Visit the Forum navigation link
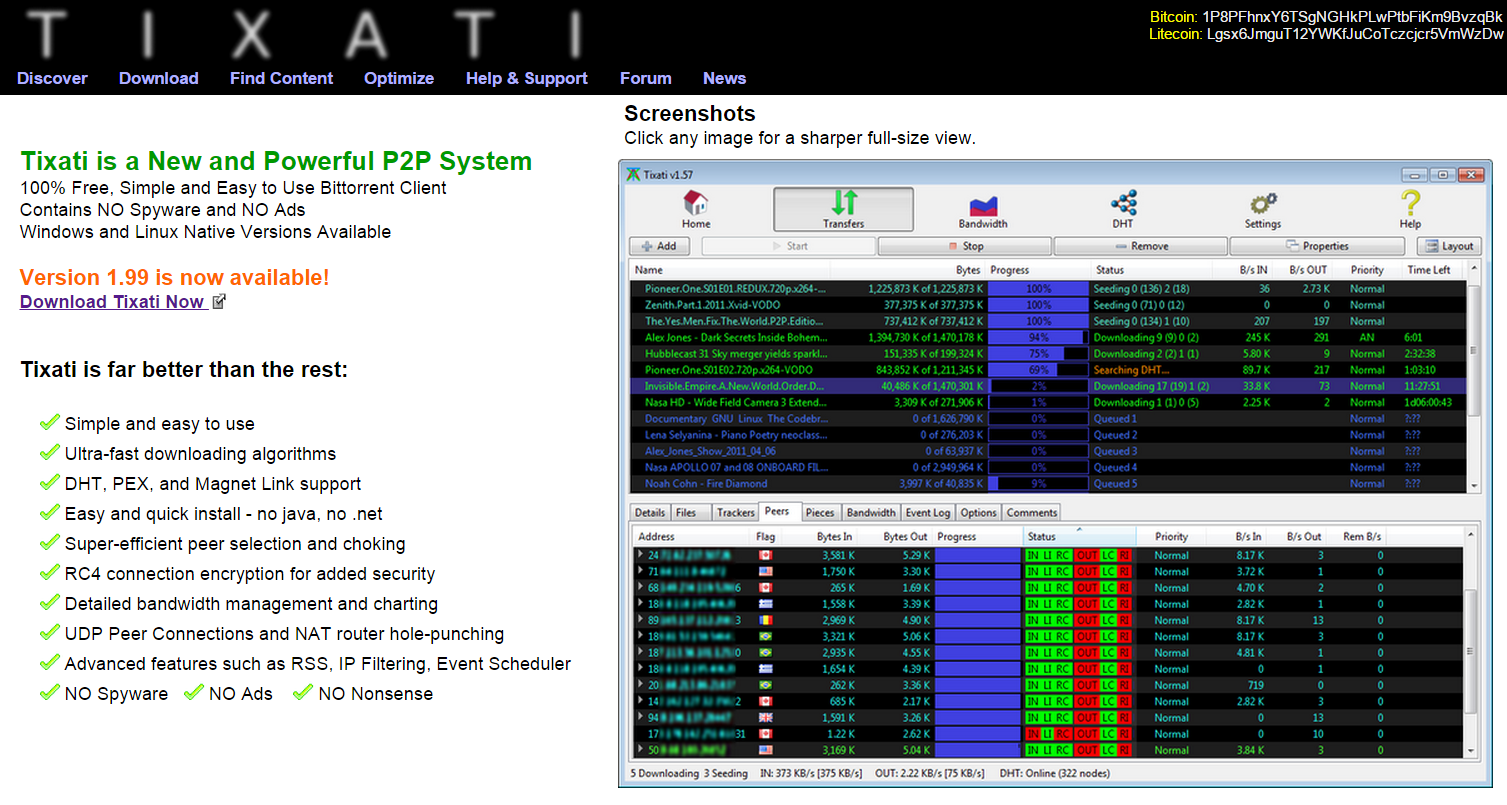 pos(646,78)
